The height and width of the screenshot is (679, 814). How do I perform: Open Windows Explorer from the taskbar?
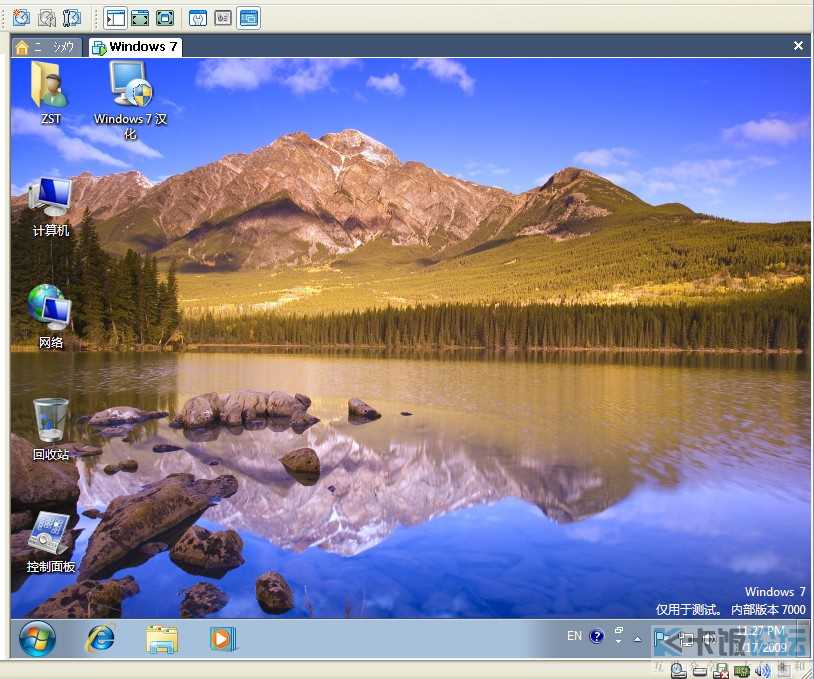click(162, 639)
